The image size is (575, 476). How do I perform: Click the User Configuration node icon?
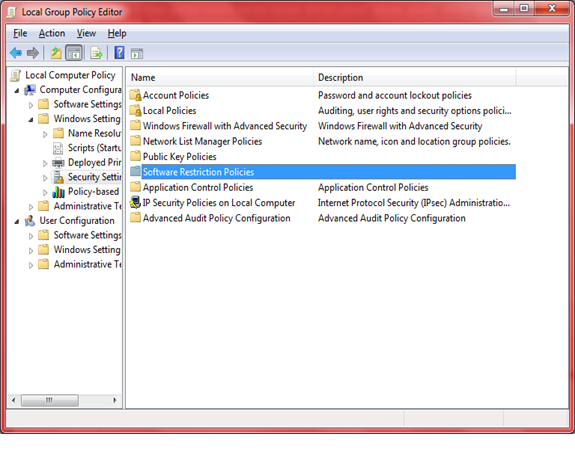tap(30, 221)
